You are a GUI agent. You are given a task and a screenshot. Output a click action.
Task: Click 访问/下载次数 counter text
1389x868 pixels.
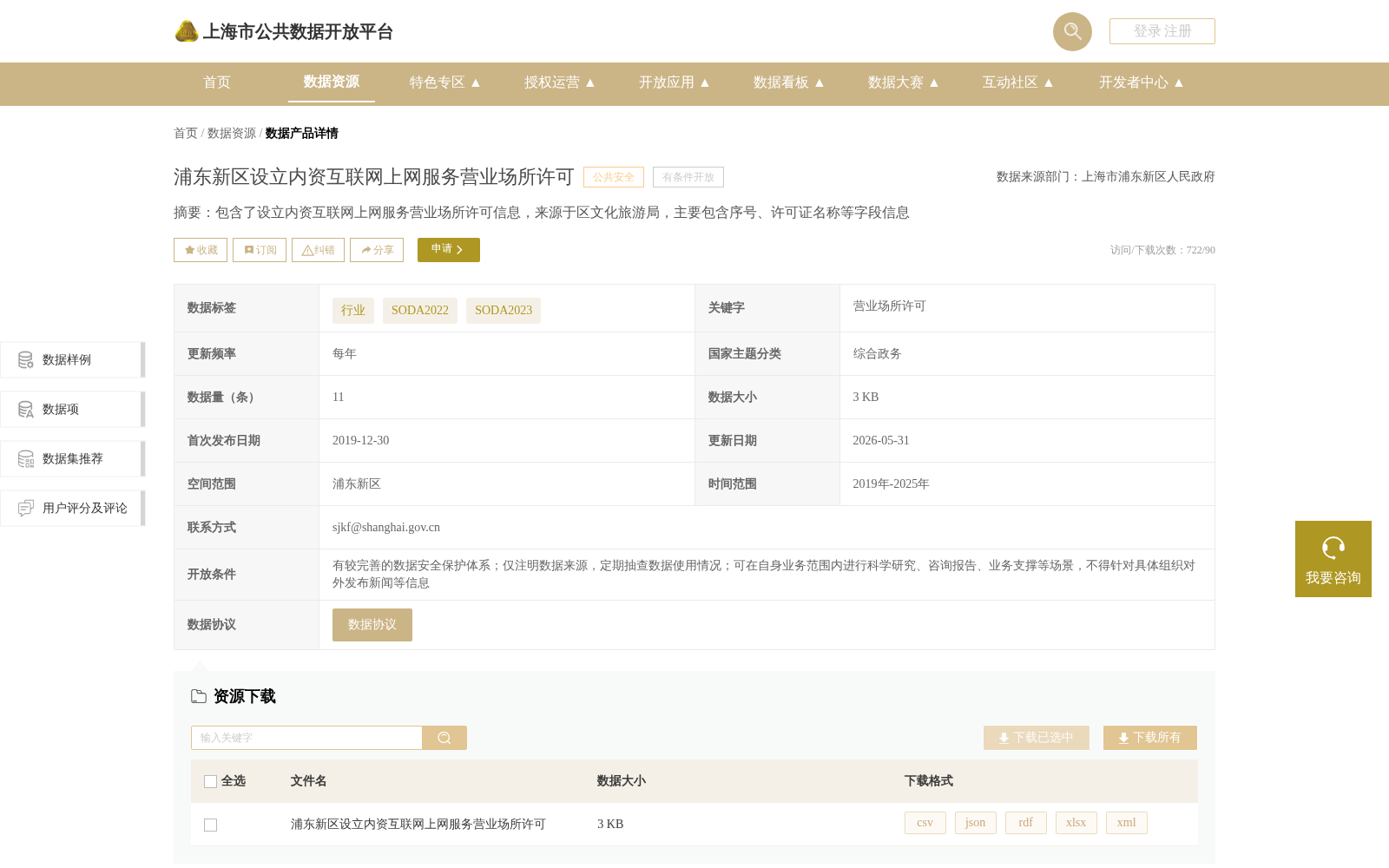[1162, 250]
